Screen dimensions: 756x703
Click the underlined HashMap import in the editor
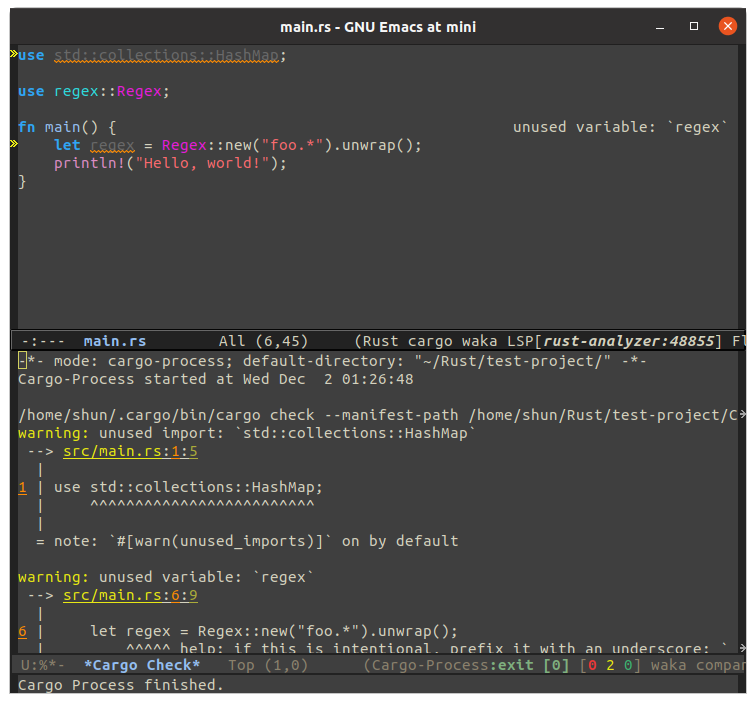tap(166, 56)
